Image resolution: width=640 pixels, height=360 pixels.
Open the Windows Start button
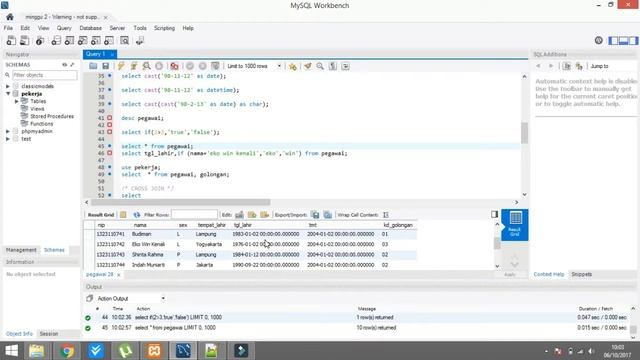[11, 351]
